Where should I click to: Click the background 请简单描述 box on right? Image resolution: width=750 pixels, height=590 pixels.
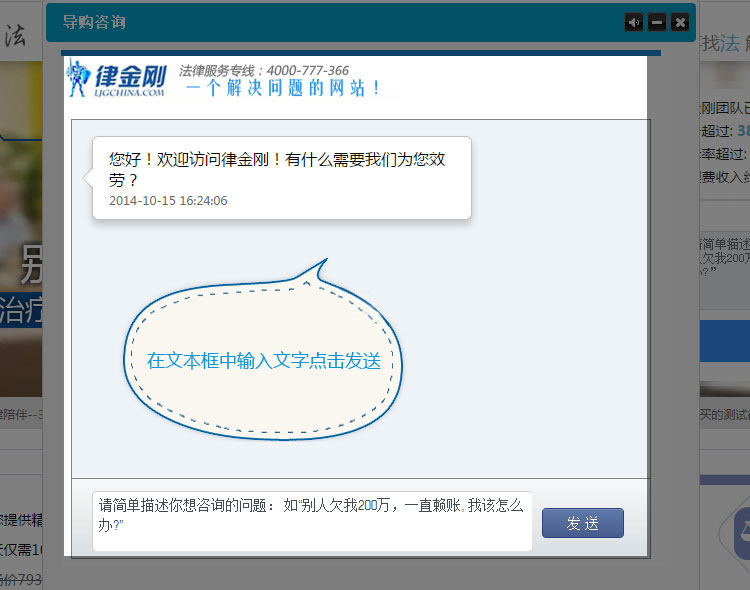pos(724,257)
